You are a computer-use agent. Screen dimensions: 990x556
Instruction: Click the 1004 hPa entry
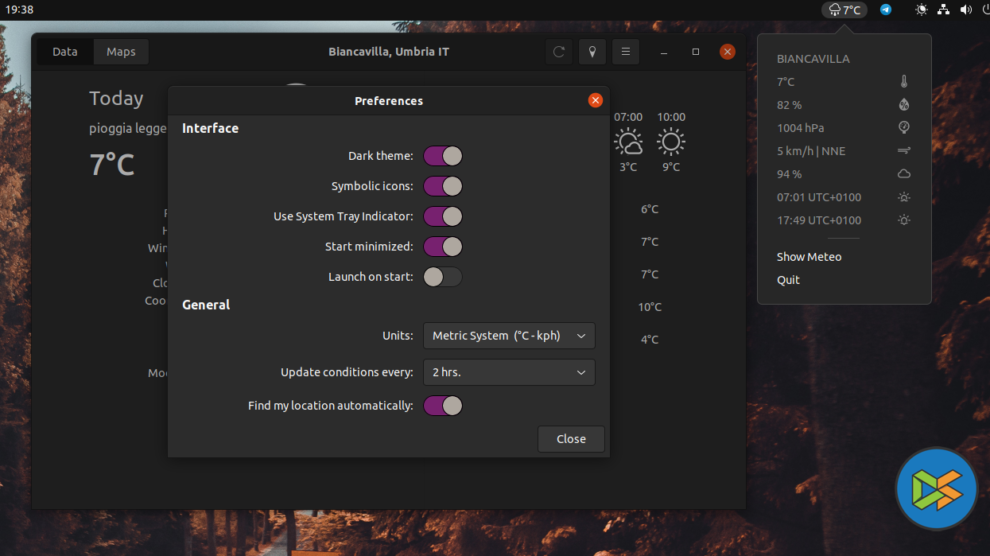coord(800,127)
